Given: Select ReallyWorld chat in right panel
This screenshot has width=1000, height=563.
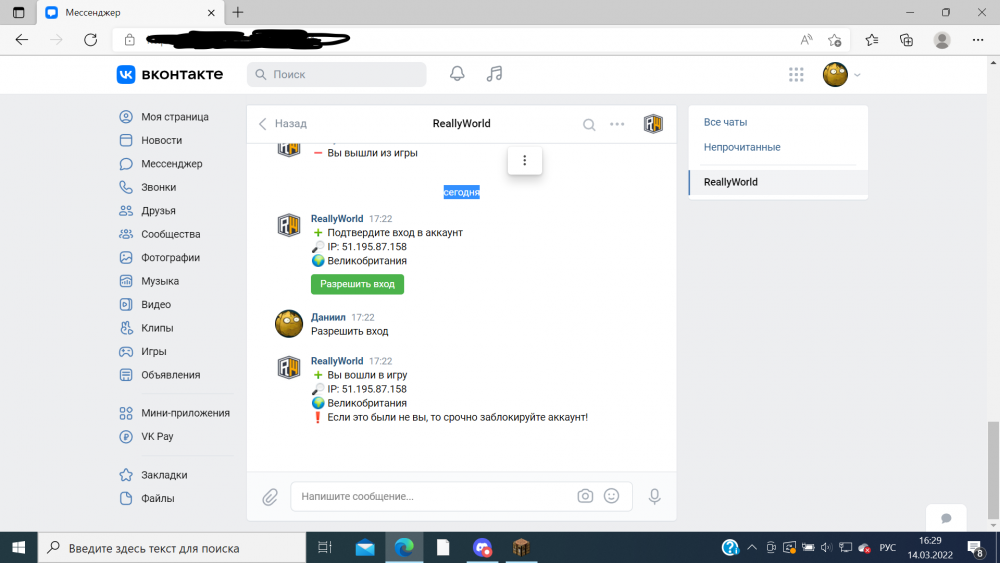Looking at the screenshot, I should click(778, 182).
